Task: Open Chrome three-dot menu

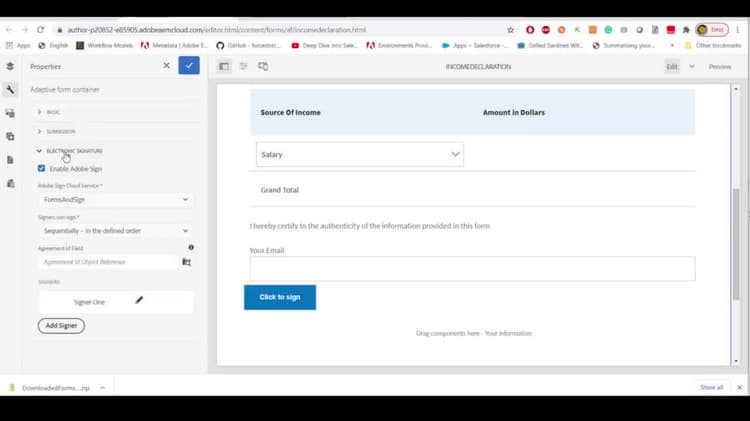Action: [738, 30]
